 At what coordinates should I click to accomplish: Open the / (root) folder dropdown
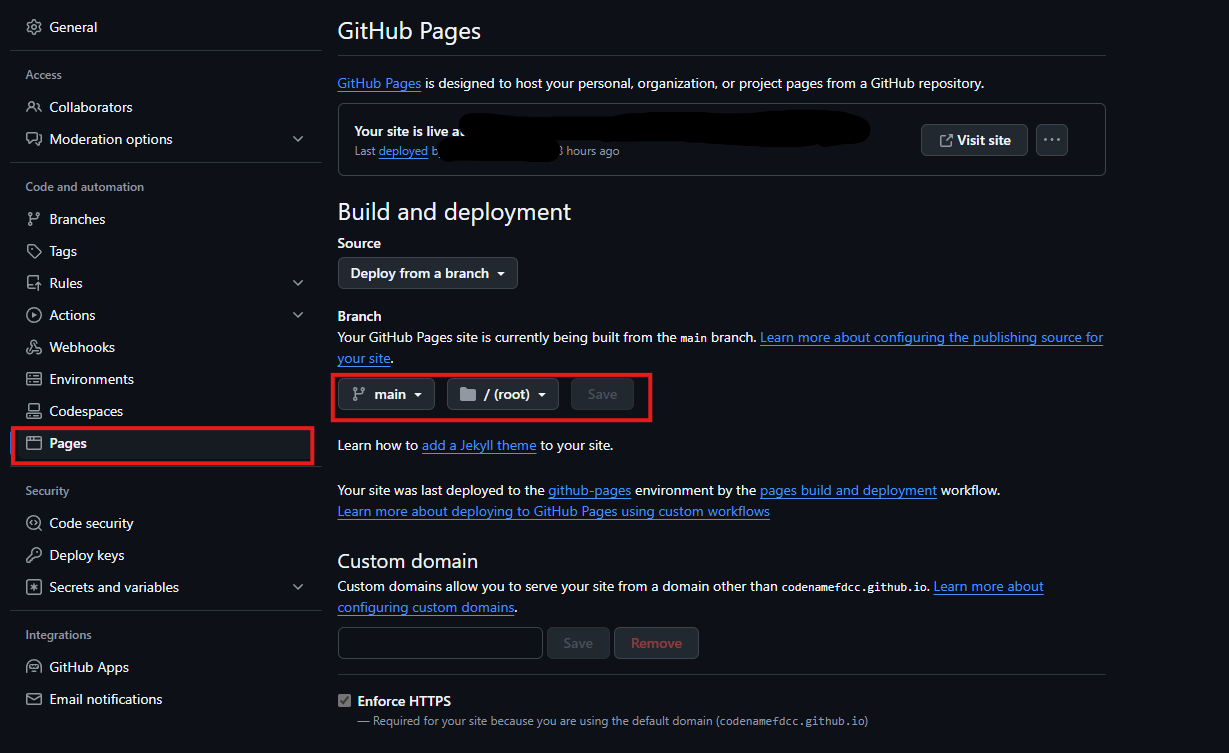coord(503,394)
